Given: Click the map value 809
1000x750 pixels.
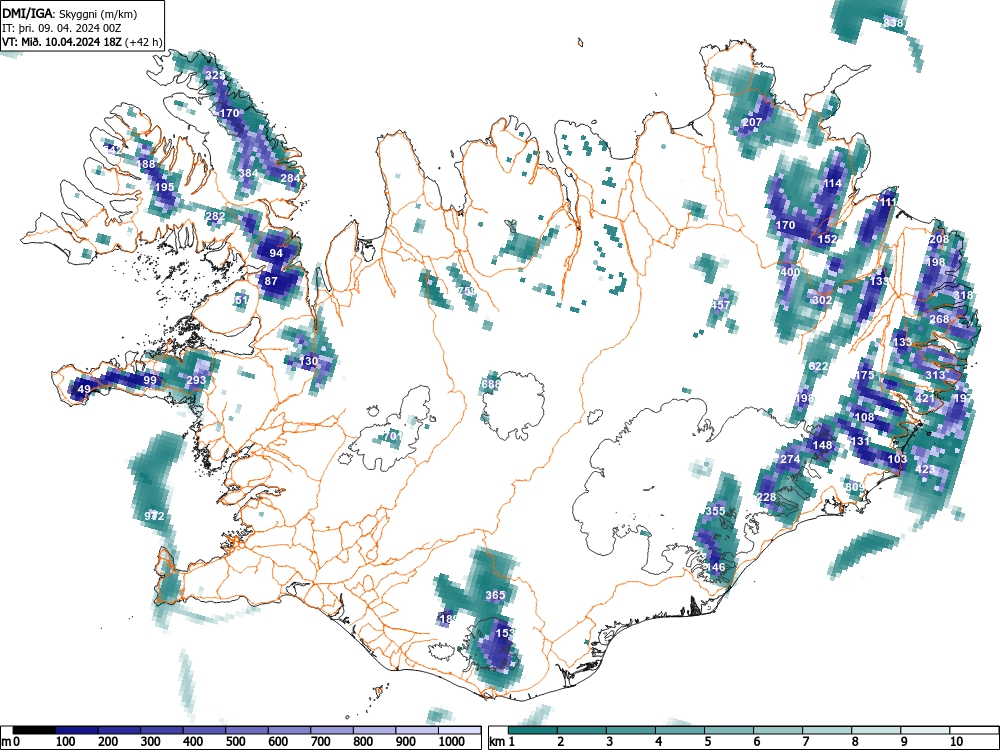Looking at the screenshot, I should click(x=855, y=487).
